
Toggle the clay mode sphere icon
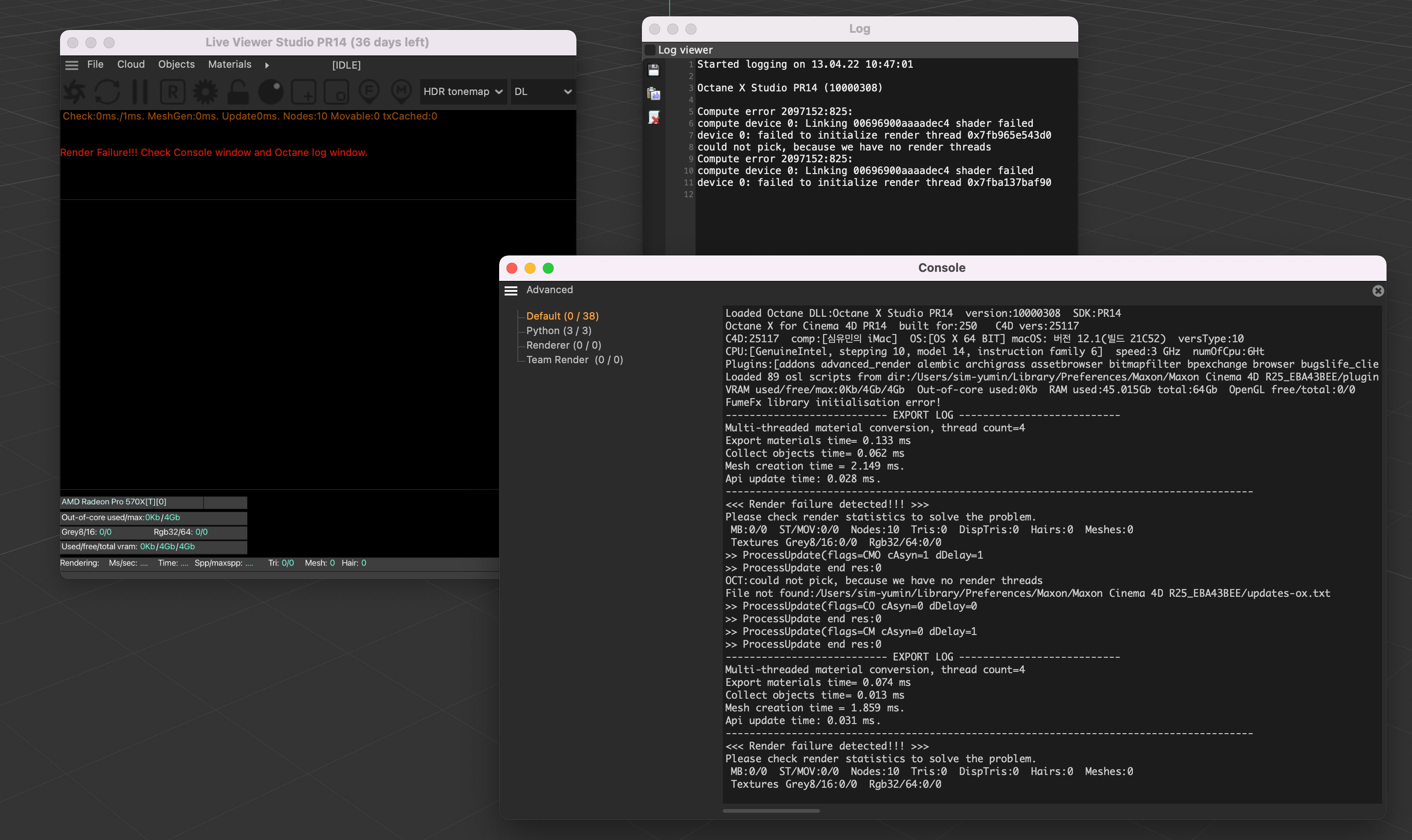(271, 92)
